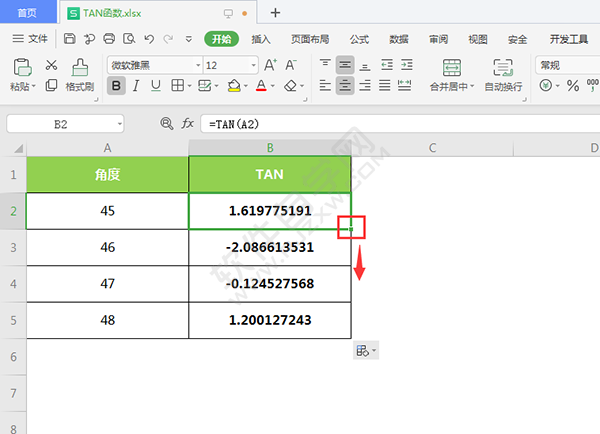The height and width of the screenshot is (434, 600).
Task: Click Decrease Indent icon
Action: tap(387, 65)
